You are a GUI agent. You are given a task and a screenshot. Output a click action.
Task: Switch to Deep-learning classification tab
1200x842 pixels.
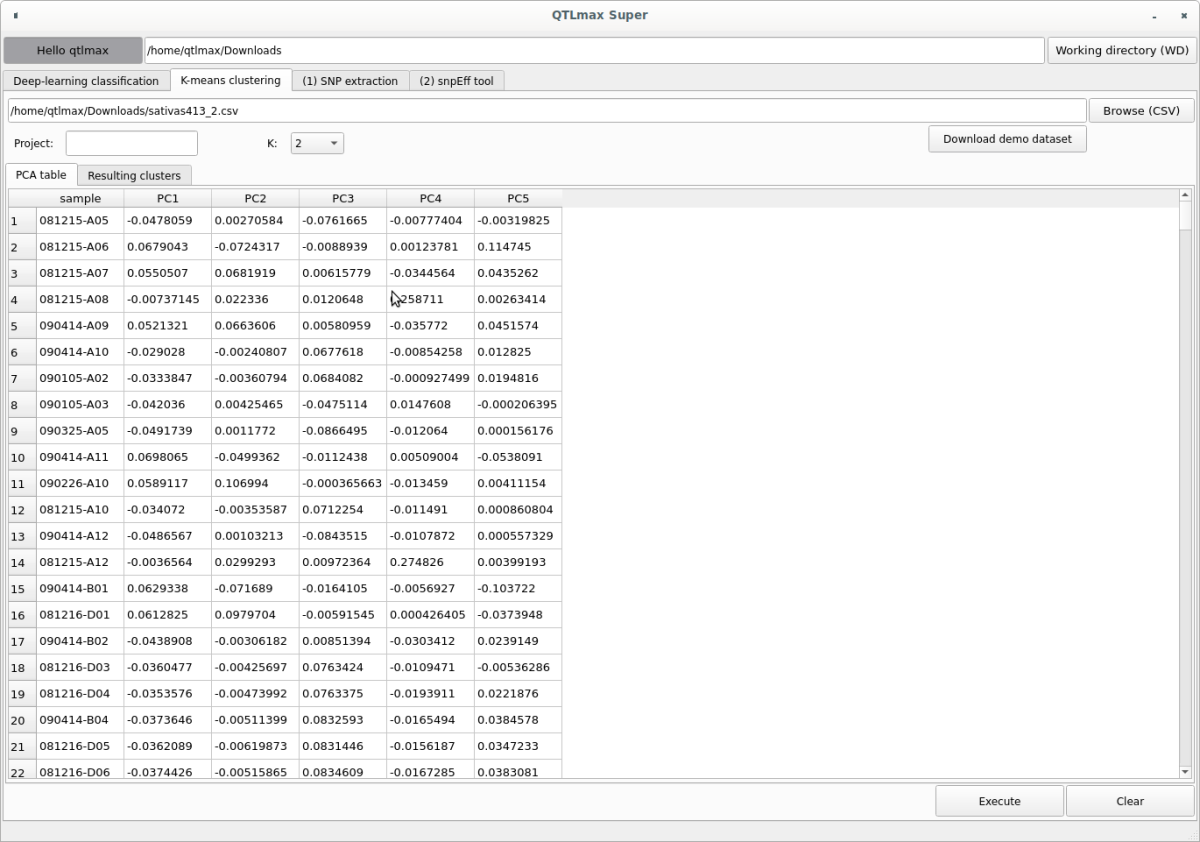tap(86, 81)
